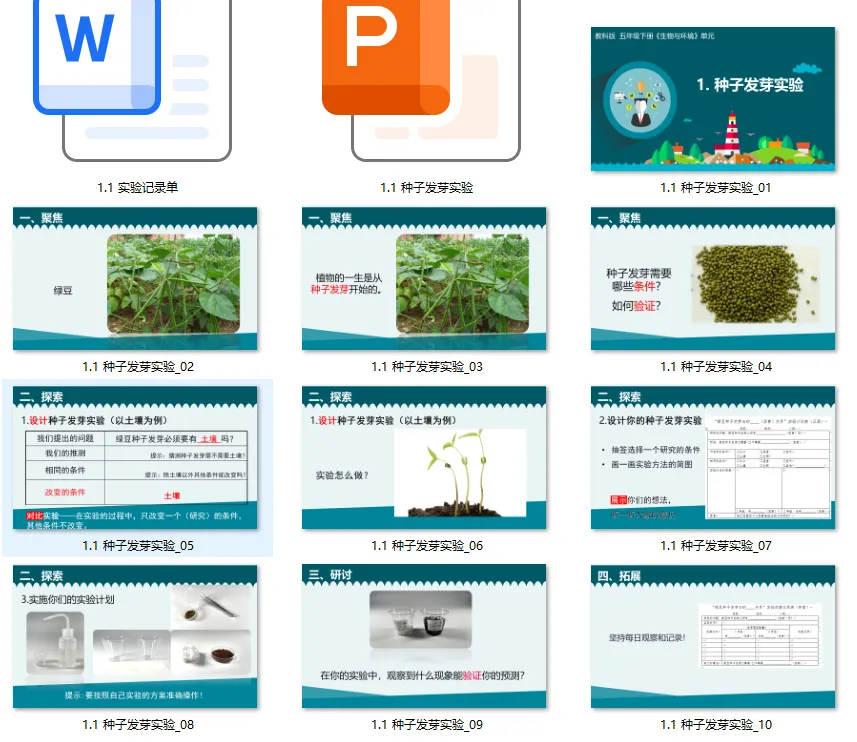Screen dimensions: 857x742
Task: Click the file name 1.1 种子发芽实验_05
Action: 138,545
